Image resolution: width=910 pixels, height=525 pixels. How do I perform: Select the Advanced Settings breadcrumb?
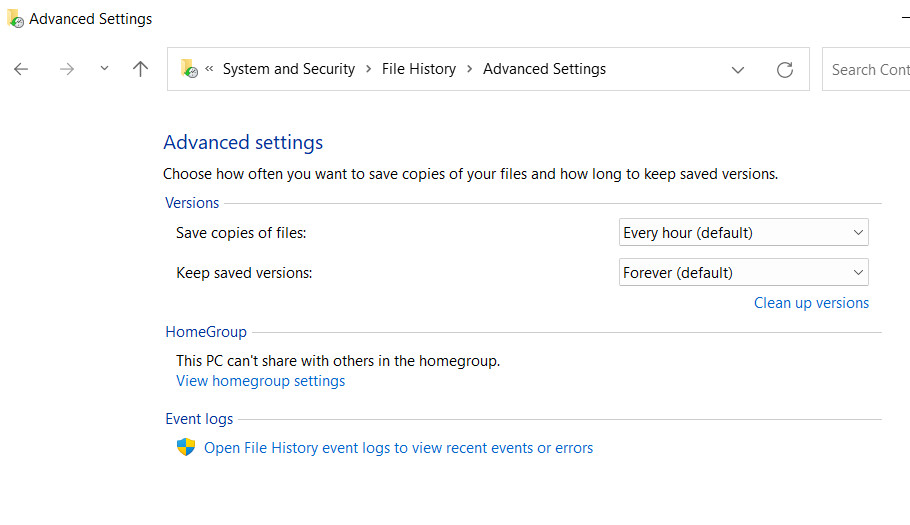[544, 69]
